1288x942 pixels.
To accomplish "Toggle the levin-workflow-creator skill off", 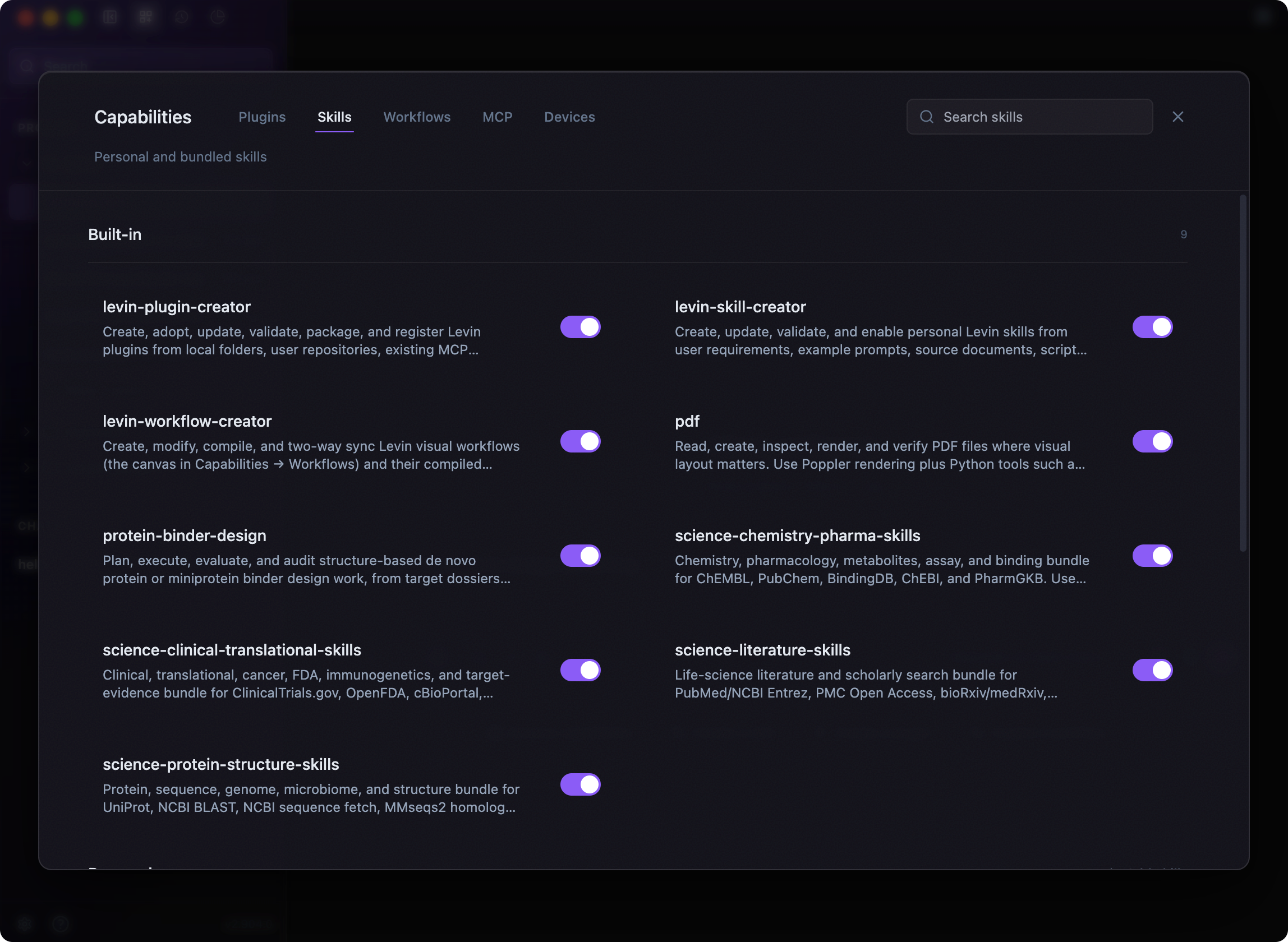I will (x=580, y=441).
